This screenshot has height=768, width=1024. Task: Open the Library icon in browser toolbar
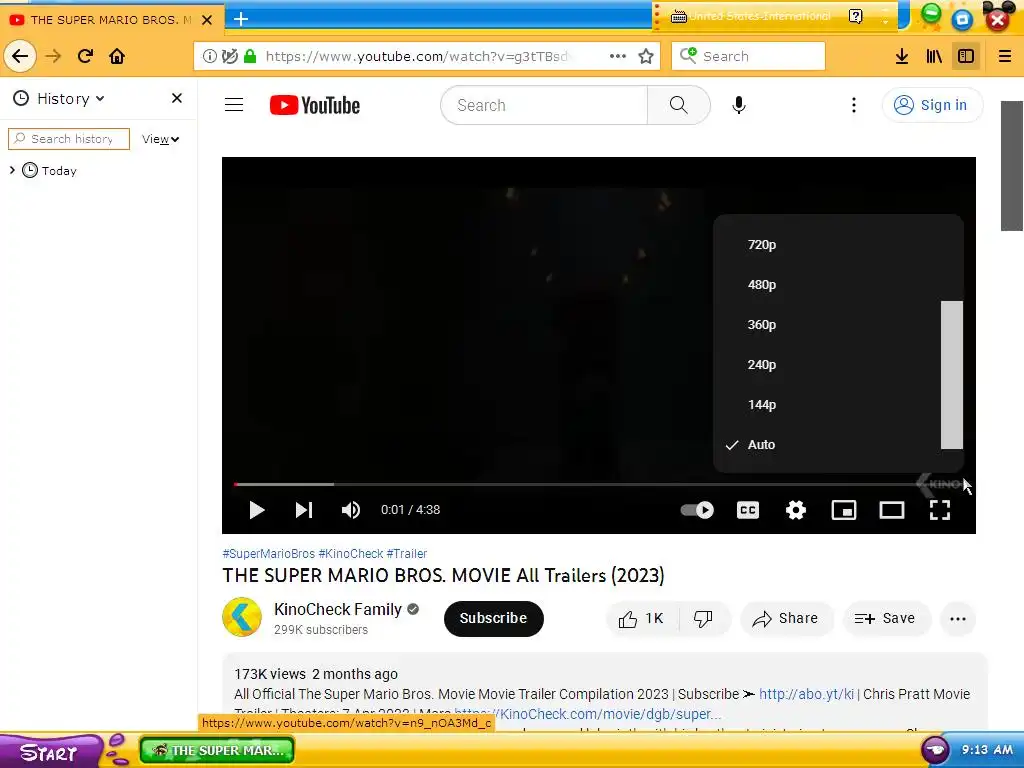[934, 56]
